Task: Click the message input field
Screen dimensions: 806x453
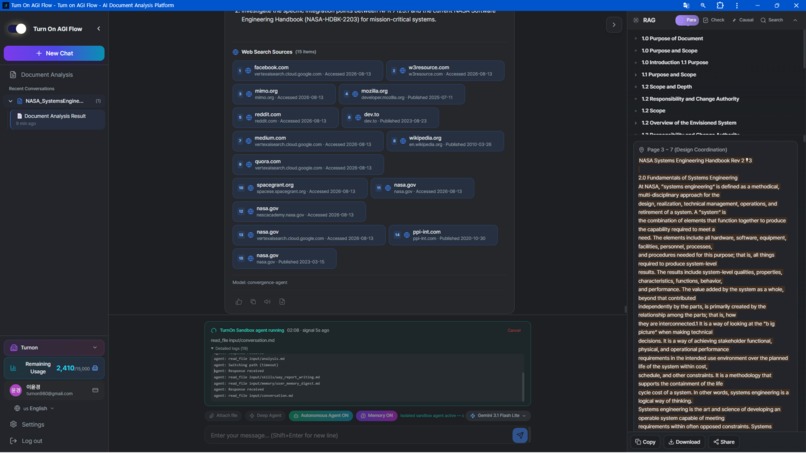Action: (x=358, y=436)
